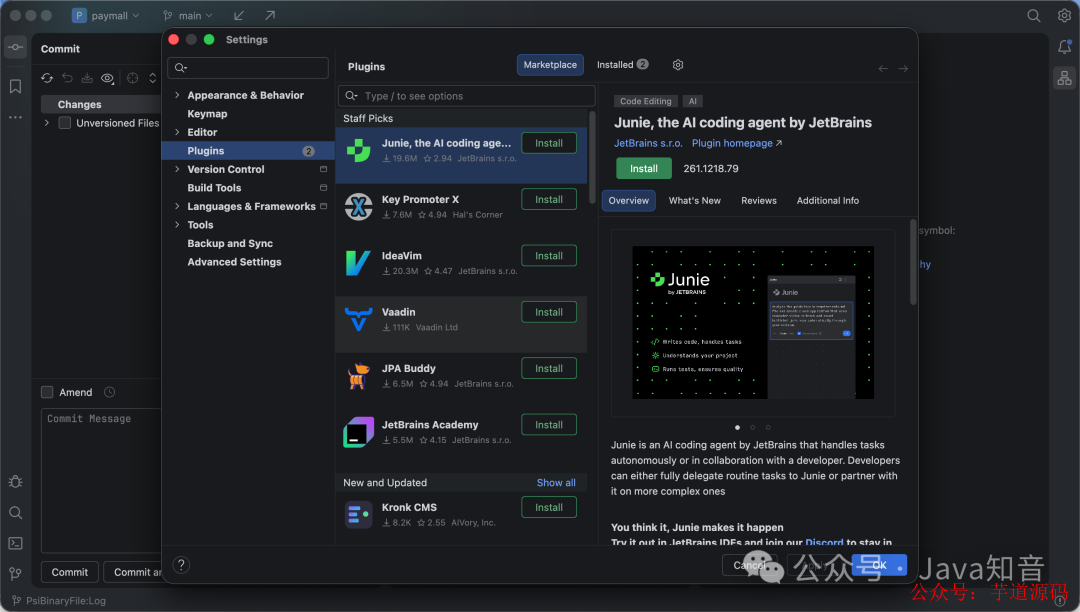Click the Rollback icon in Commit toolbar
The height and width of the screenshot is (612, 1080).
pos(67,78)
